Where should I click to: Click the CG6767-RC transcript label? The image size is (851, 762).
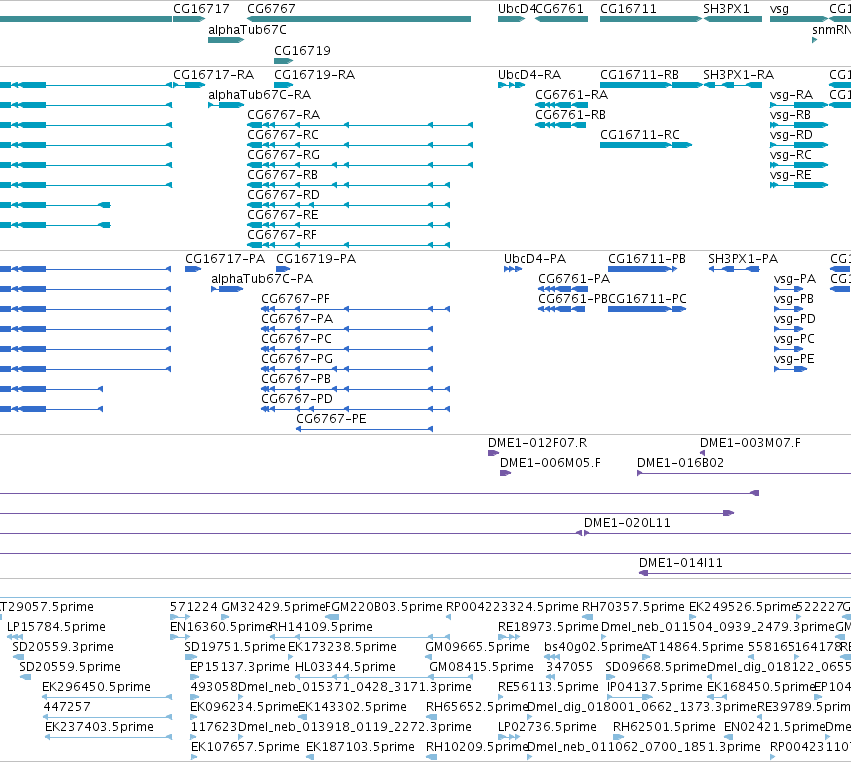pos(283,135)
